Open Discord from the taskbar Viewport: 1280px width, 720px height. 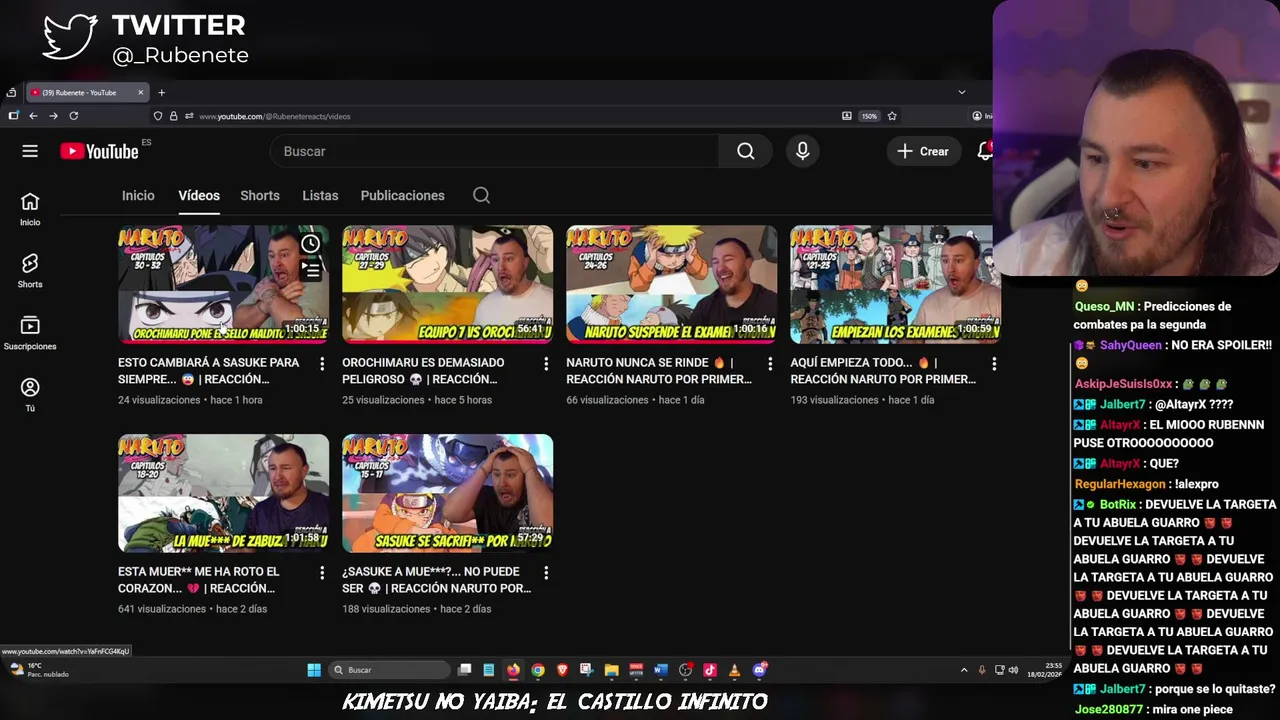pyautogui.click(x=760, y=670)
